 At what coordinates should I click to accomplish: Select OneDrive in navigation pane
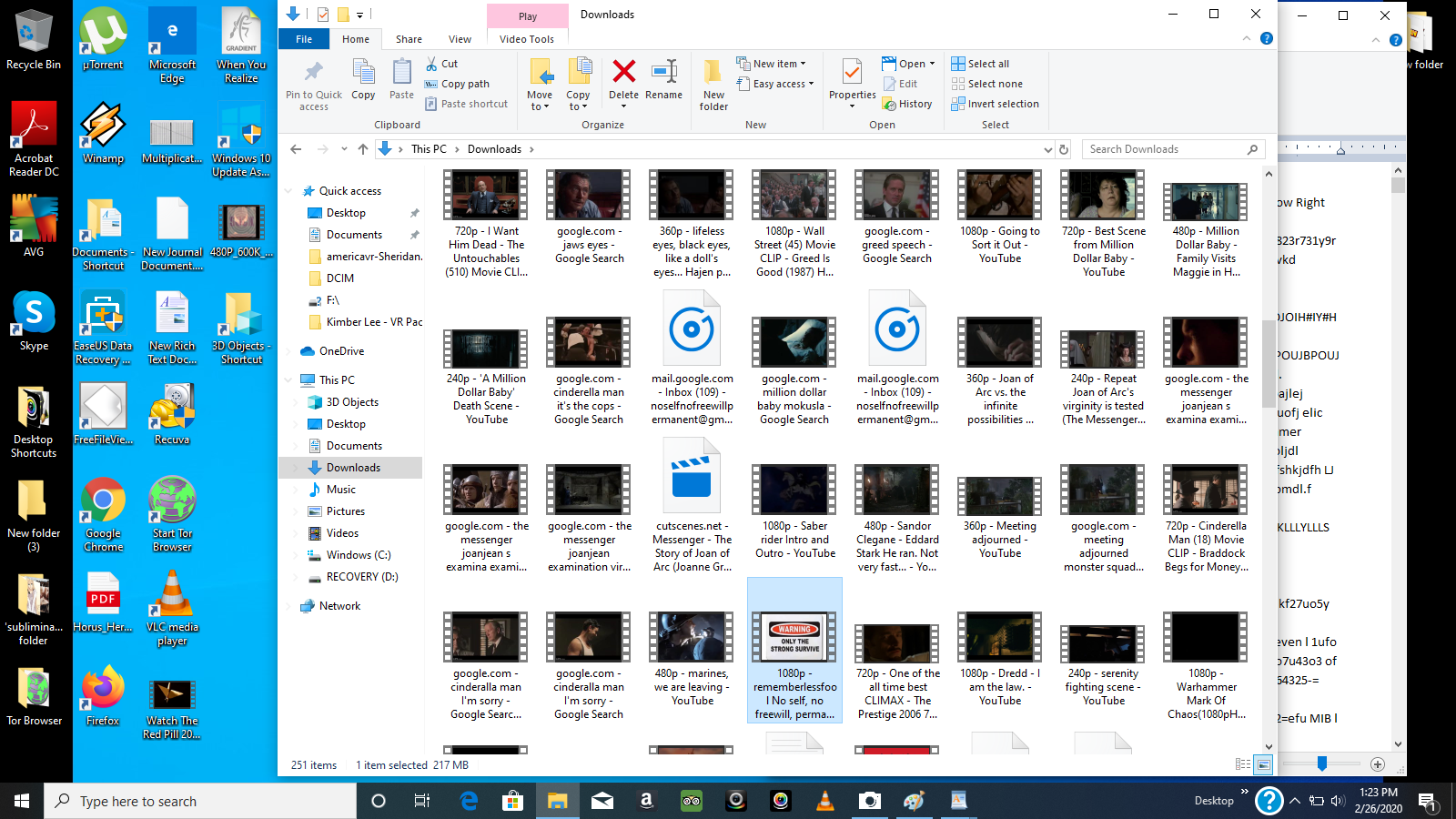tap(341, 351)
